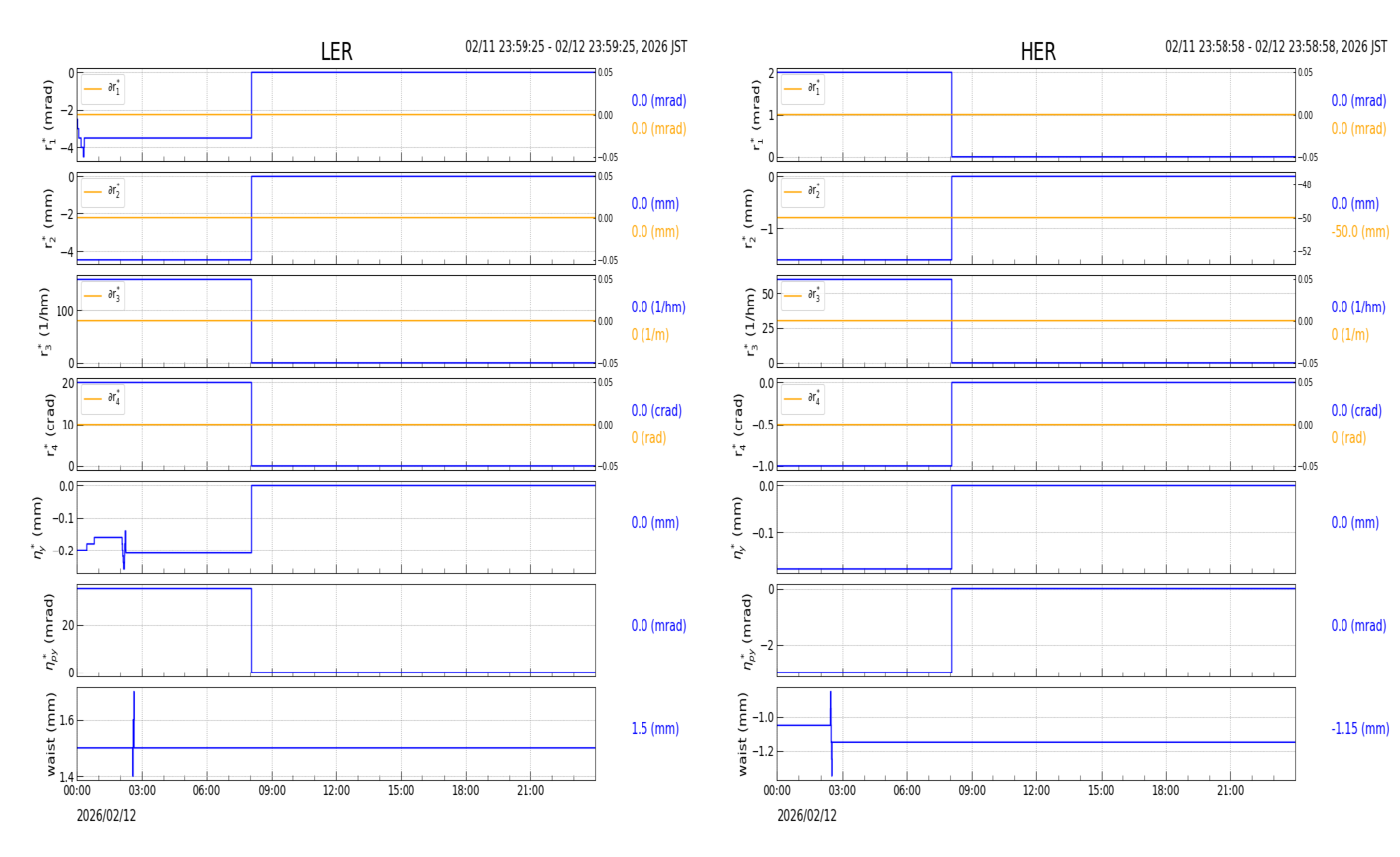This screenshot has width=1400, height=857.
Task: Click orange '0.0 (mrad)' value beside LER r1 plot
Action: (658, 129)
